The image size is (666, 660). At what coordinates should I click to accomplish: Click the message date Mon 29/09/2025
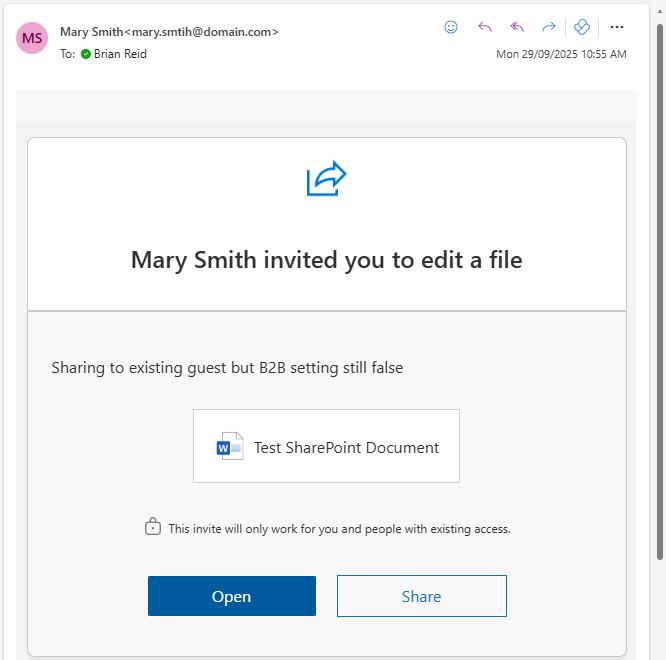pos(561,54)
